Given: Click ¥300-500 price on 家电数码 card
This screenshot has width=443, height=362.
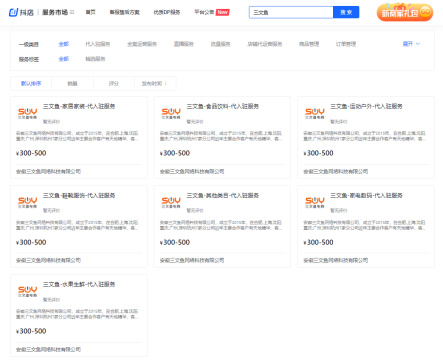Looking at the screenshot, I should [318, 242].
